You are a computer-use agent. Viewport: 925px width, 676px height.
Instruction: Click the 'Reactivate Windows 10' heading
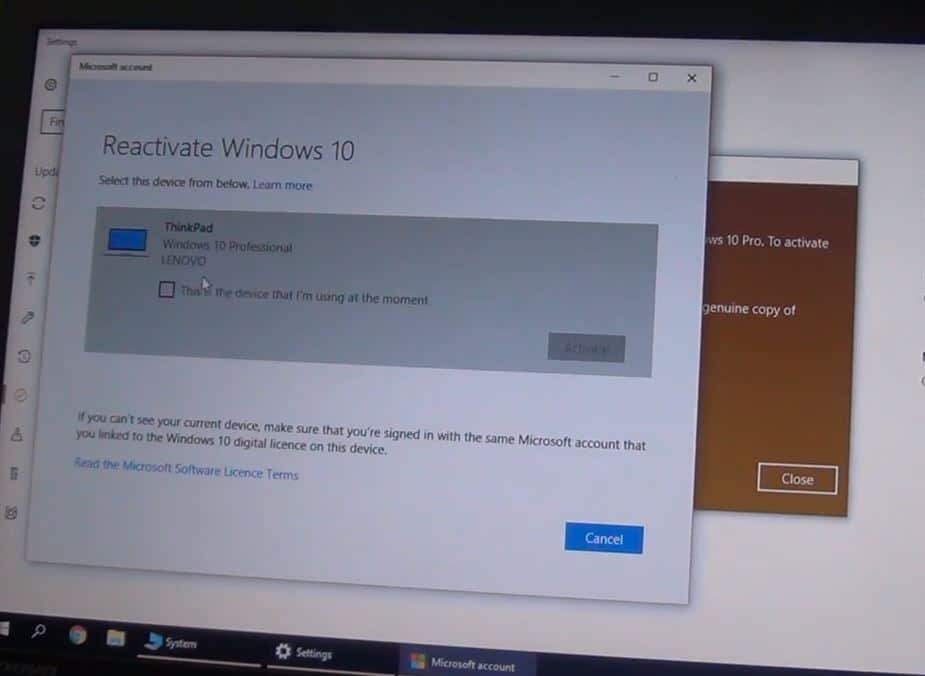click(x=228, y=148)
